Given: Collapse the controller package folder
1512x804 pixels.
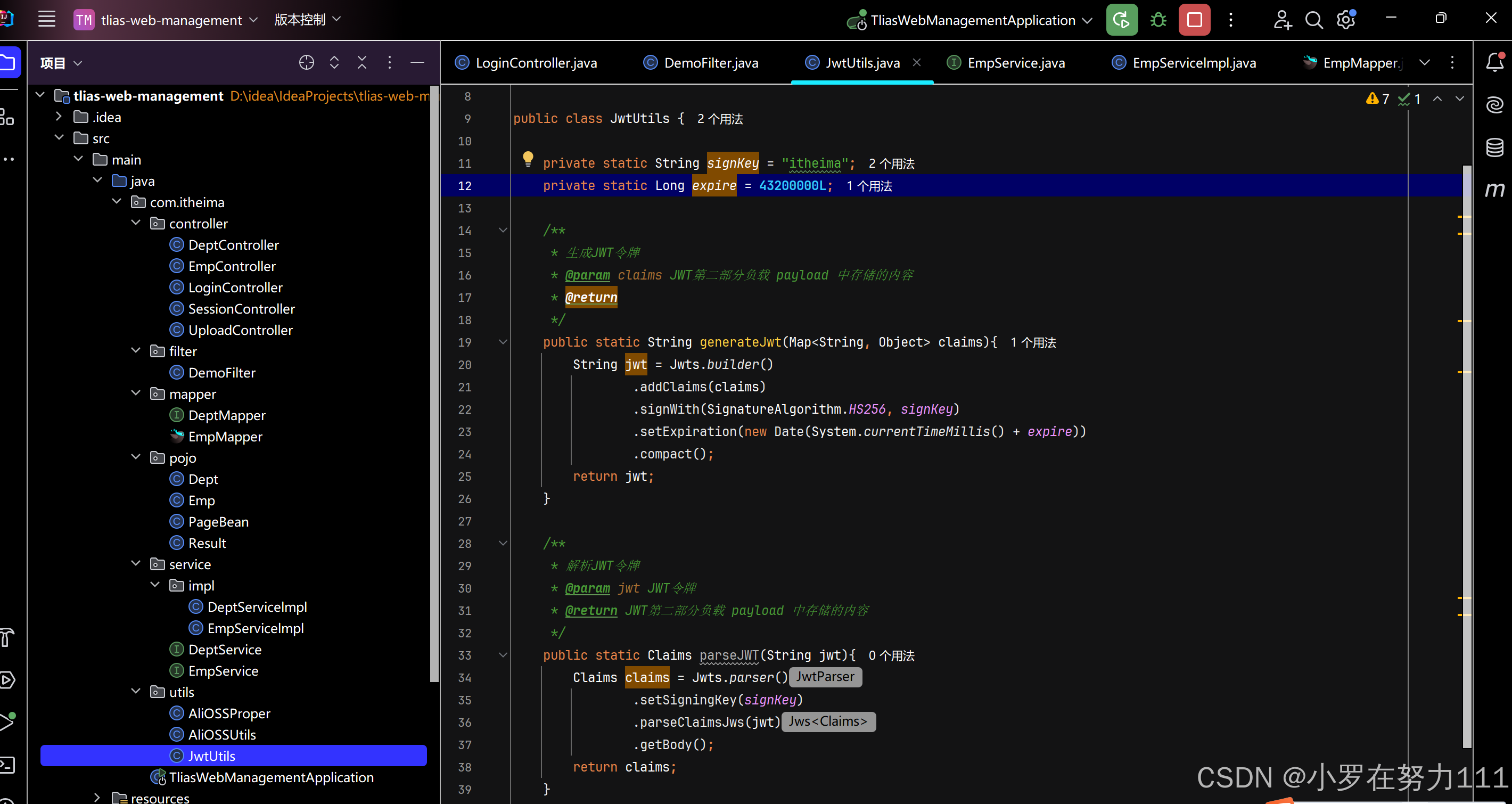Looking at the screenshot, I should coord(136,223).
